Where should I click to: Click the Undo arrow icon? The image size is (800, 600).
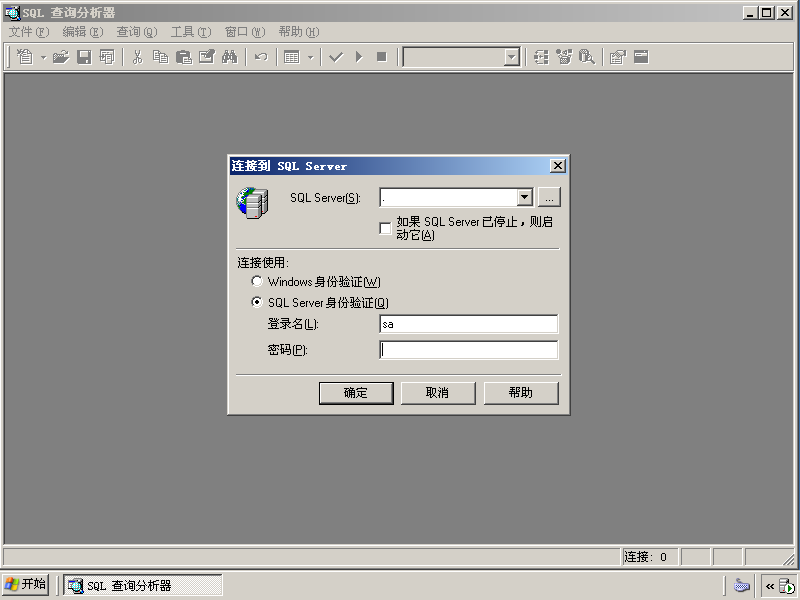coord(261,57)
